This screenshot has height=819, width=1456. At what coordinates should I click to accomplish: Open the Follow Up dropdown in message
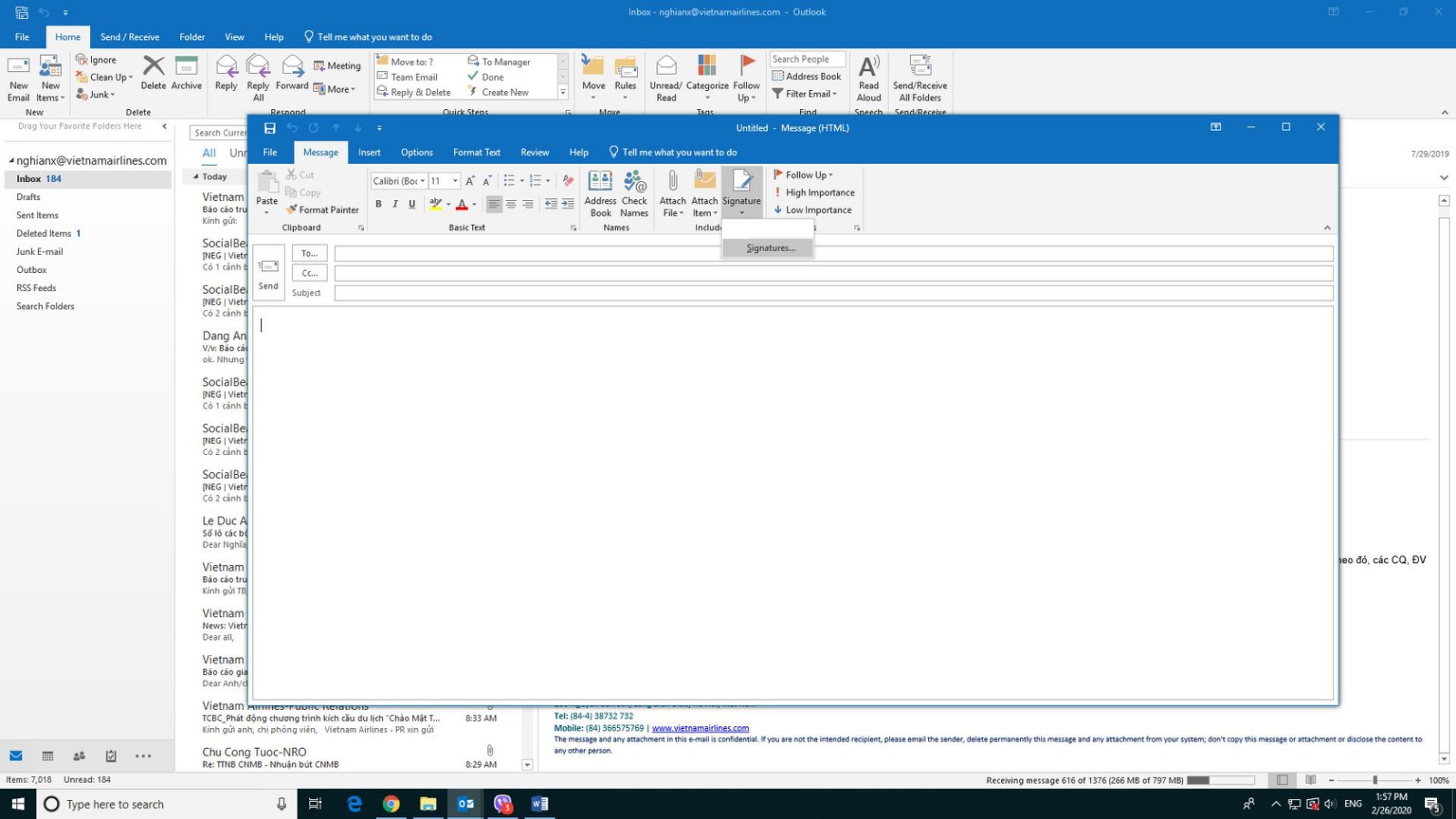(x=804, y=175)
